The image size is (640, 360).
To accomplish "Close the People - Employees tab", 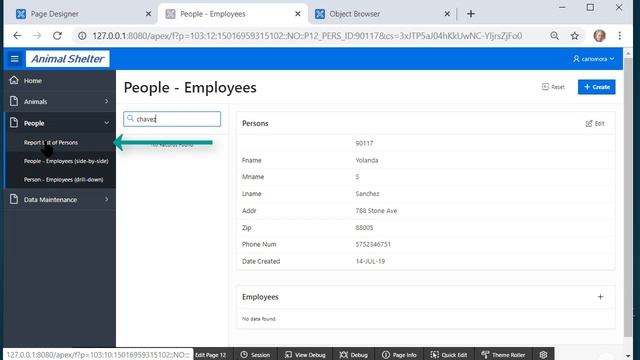I will point(298,14).
